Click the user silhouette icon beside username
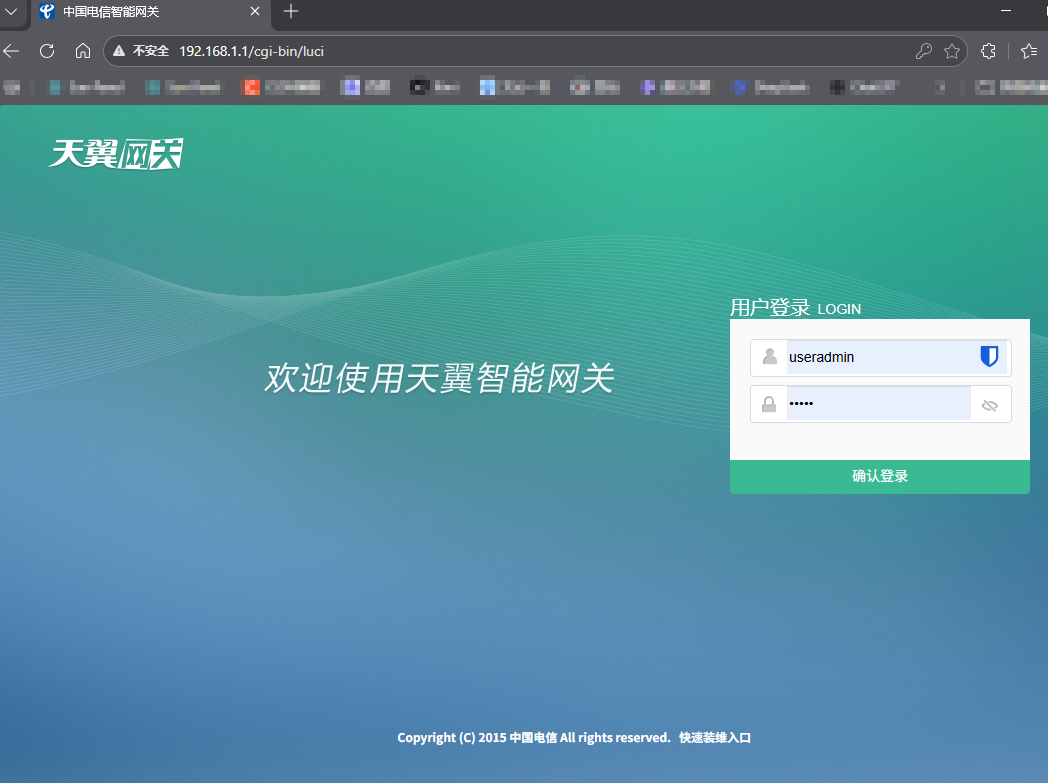 769,357
